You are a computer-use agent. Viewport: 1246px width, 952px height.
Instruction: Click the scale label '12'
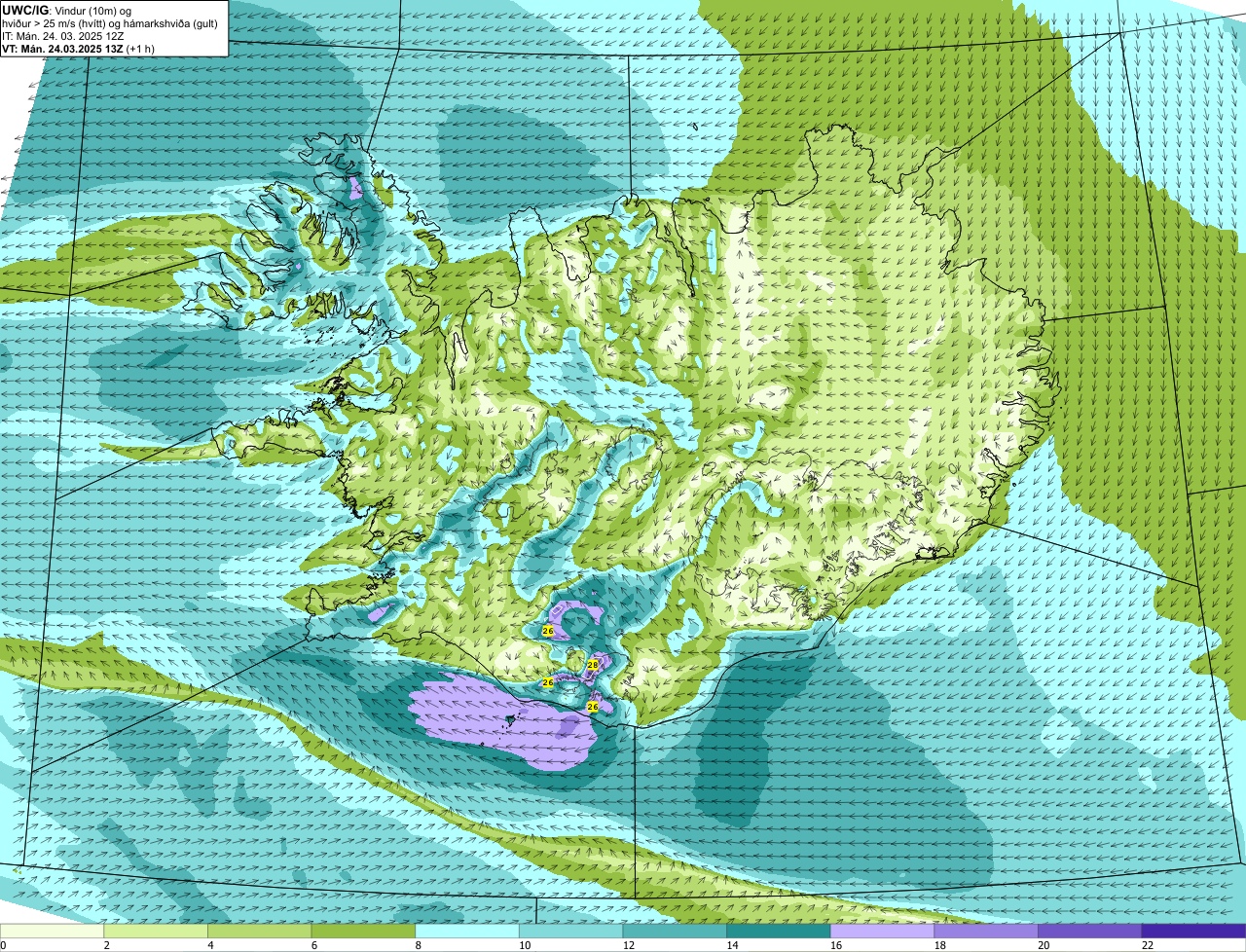[629, 945]
